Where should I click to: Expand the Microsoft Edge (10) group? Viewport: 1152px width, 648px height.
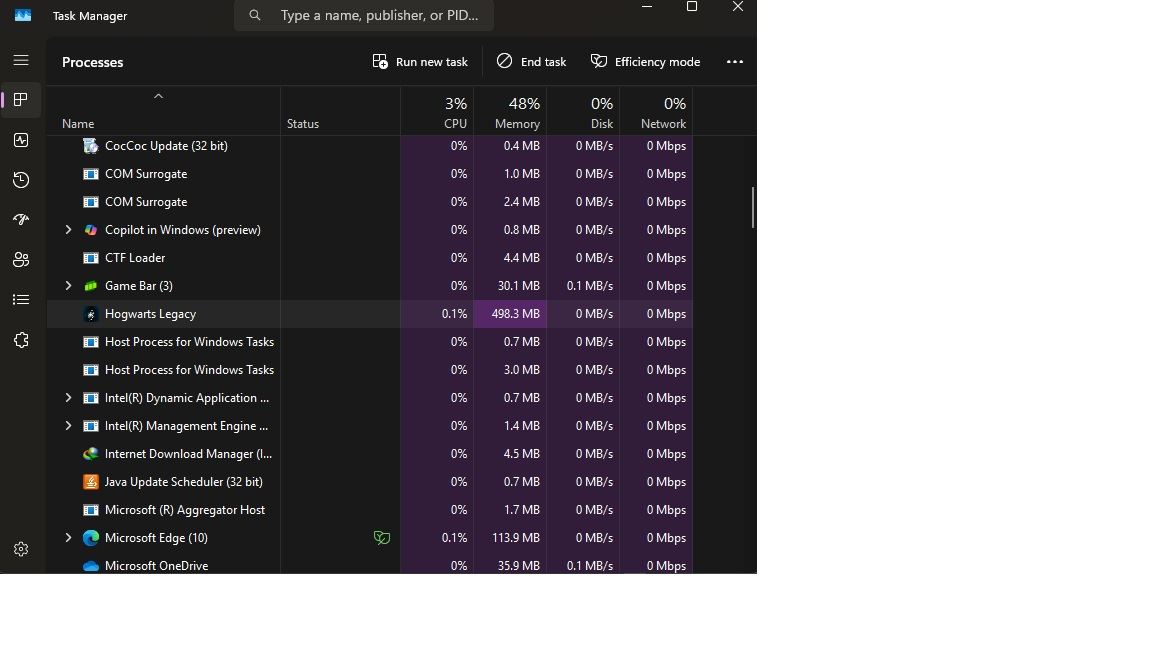[68, 538]
